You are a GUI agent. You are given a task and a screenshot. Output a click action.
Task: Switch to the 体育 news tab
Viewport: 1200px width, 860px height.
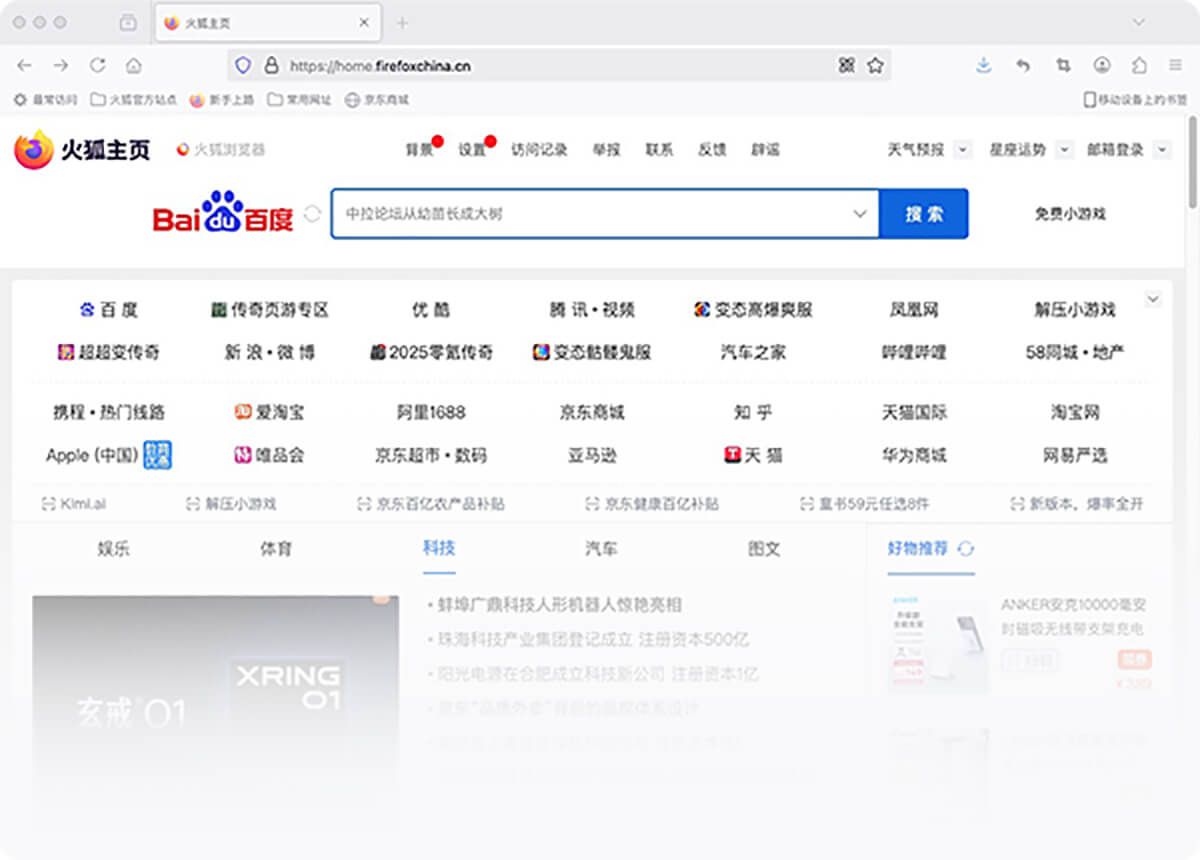pos(276,549)
